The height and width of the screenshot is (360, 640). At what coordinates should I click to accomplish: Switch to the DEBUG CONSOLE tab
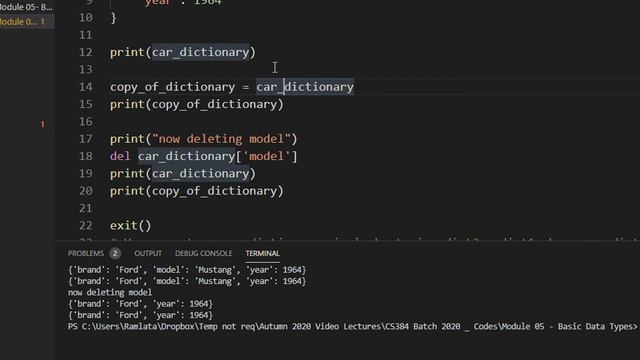(203, 253)
